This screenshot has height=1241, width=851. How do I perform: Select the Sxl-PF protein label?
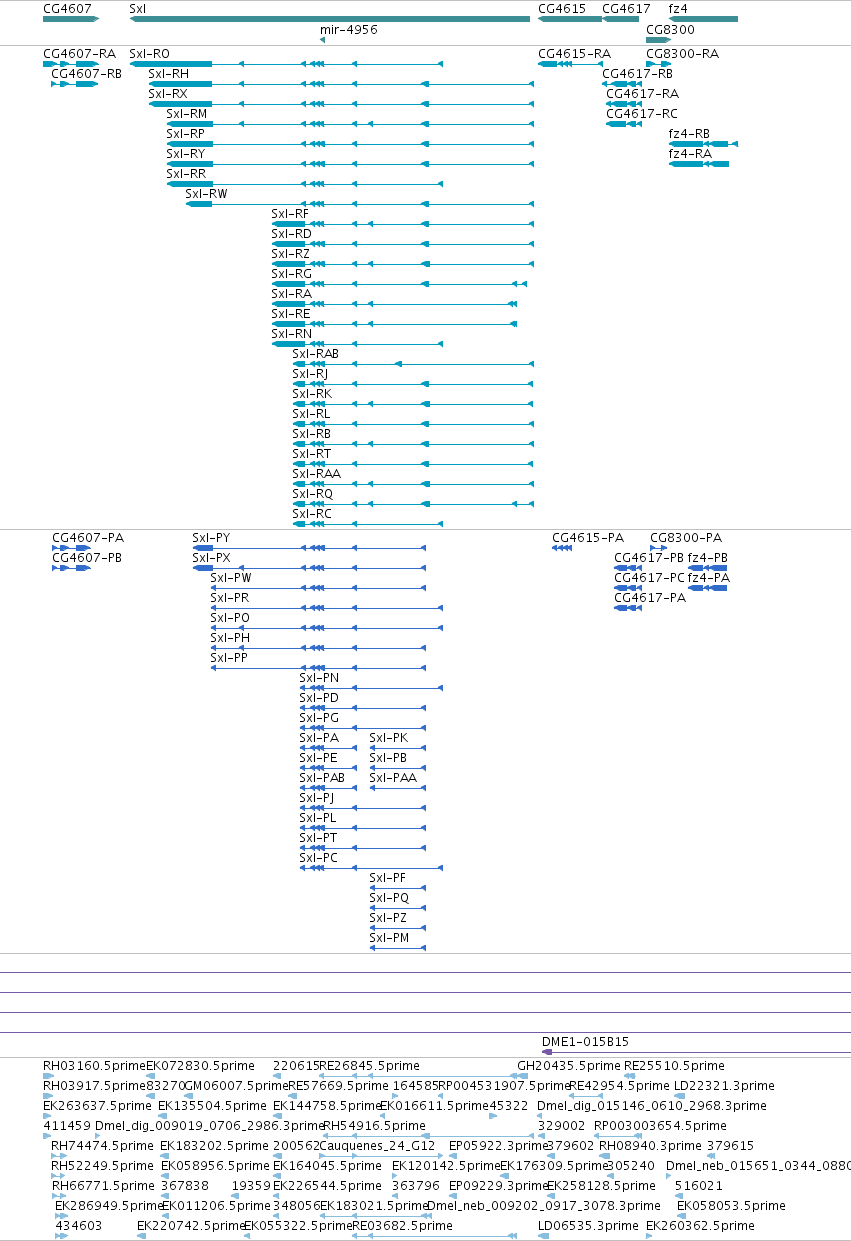388,878
